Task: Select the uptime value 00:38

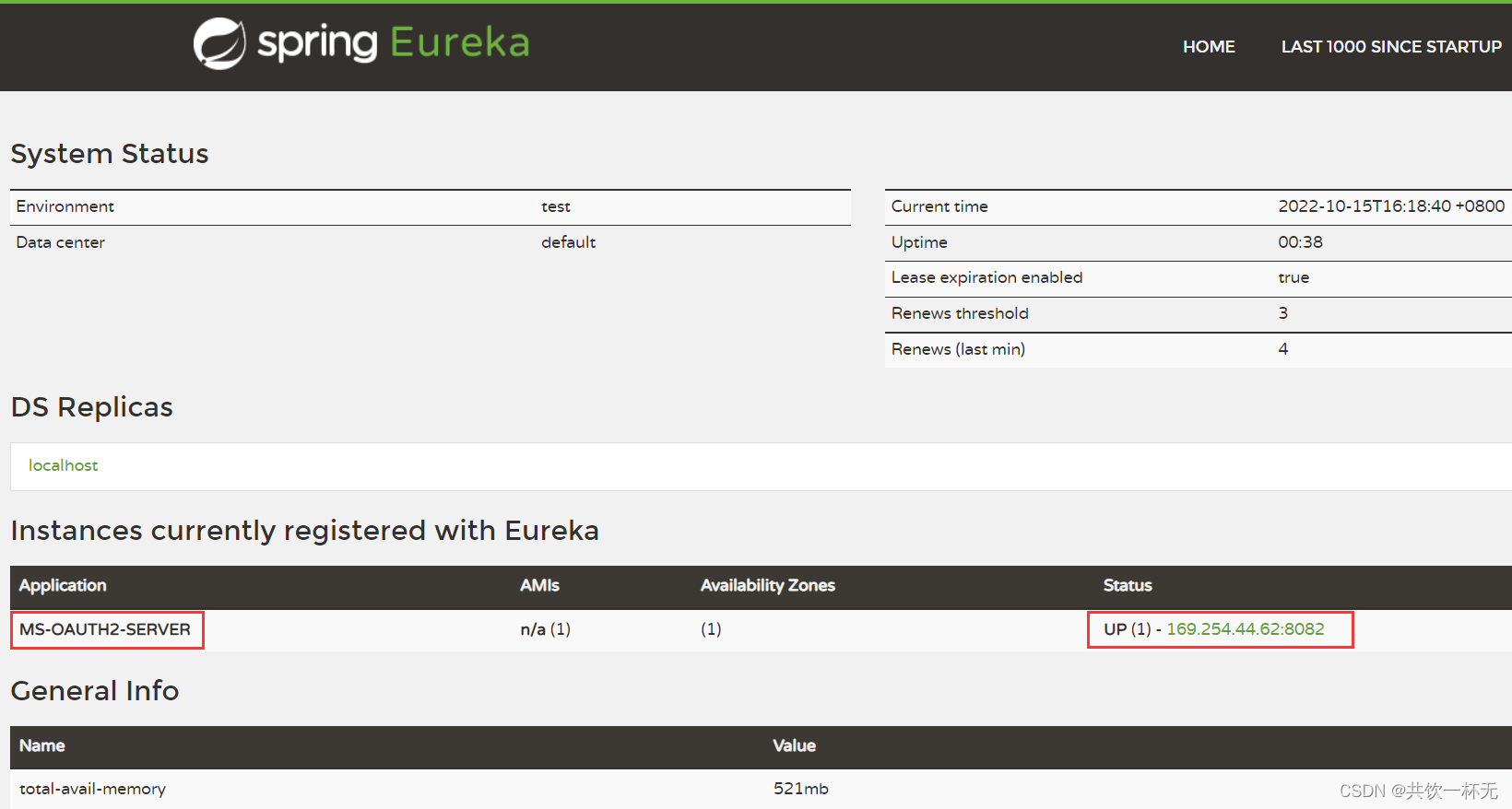Action: (1300, 242)
